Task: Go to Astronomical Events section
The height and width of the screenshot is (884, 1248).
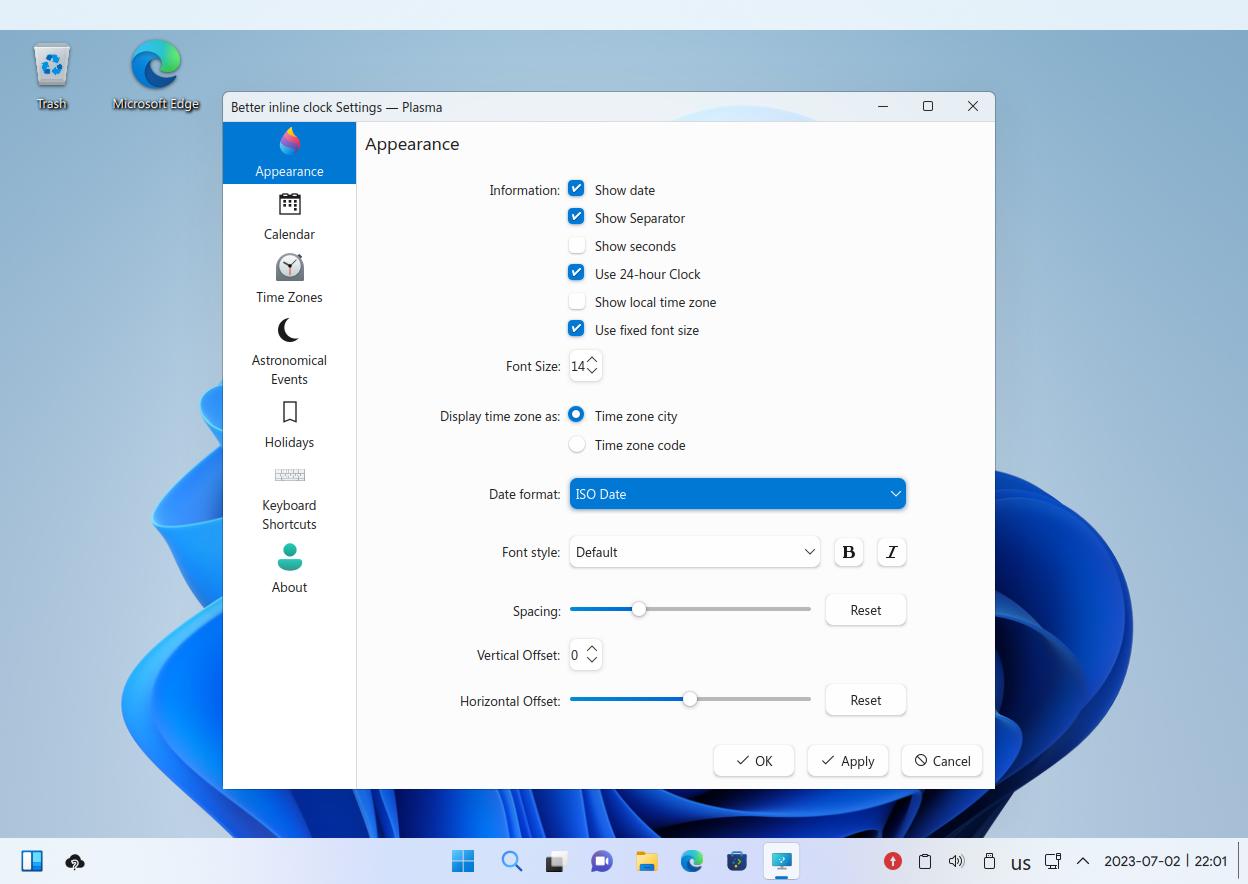Action: (289, 352)
